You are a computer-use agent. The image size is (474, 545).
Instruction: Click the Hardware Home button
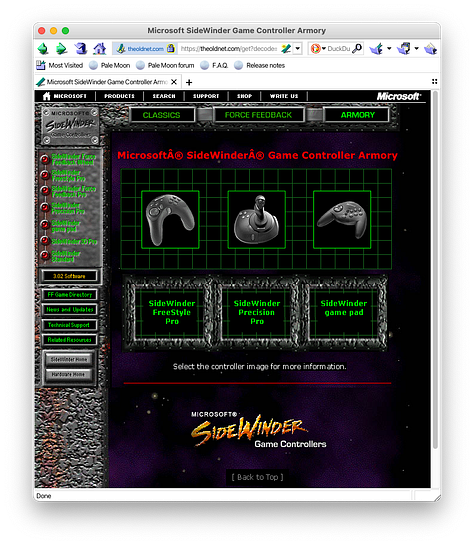click(69, 375)
